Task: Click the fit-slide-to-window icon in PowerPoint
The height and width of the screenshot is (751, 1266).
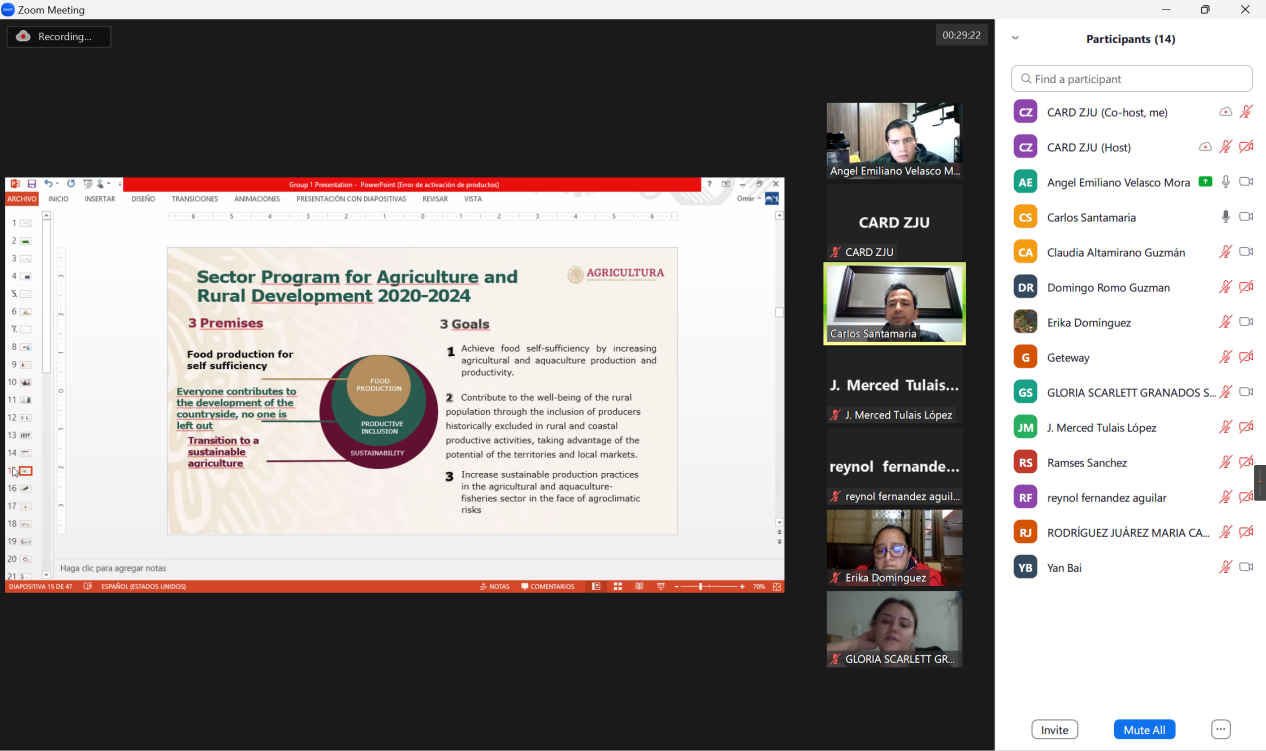Action: coord(776,587)
